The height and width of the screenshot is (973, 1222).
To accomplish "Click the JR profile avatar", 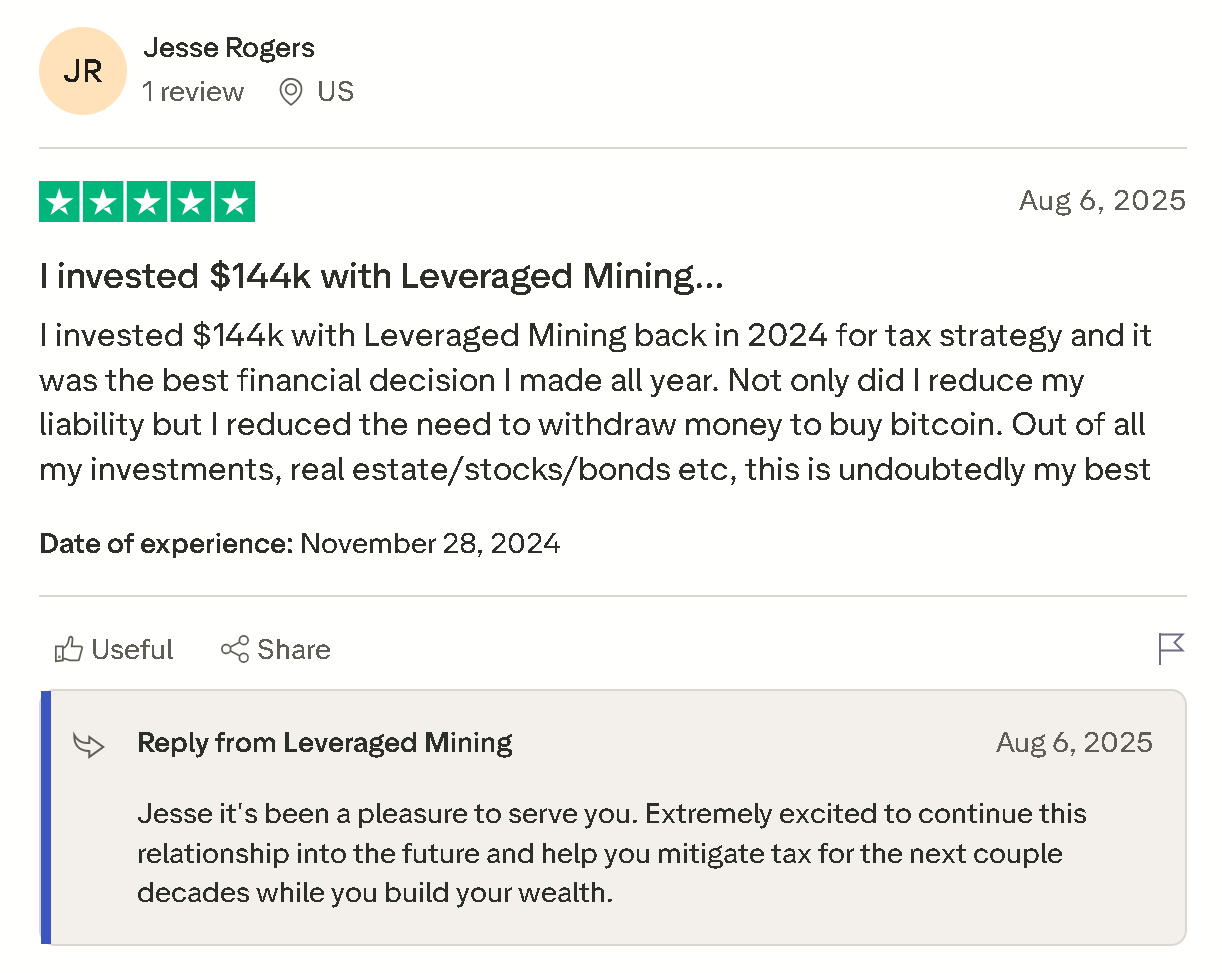I will coord(82,72).
